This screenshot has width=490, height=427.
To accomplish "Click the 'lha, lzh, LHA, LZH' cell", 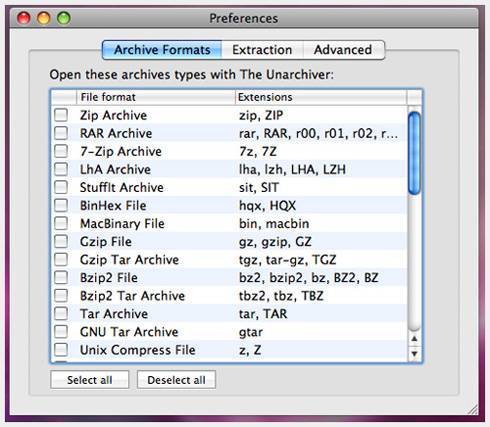I will pyautogui.click(x=292, y=169).
